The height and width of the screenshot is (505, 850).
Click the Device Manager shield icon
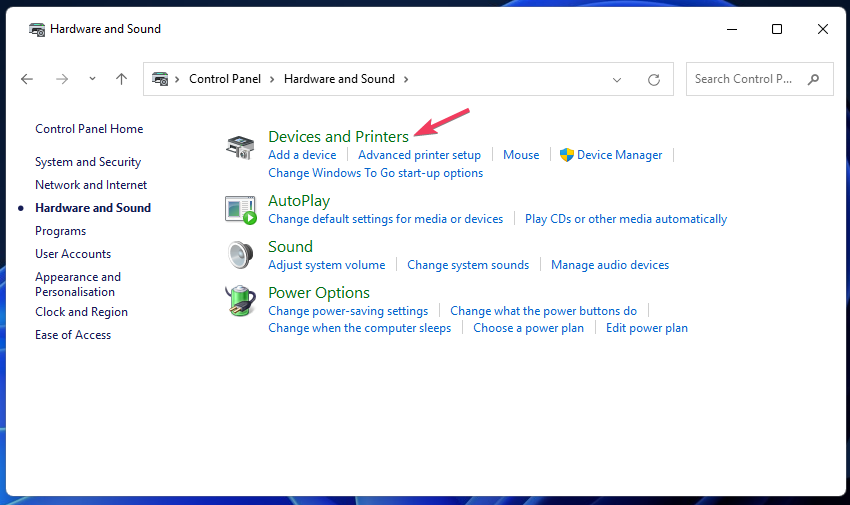click(566, 155)
